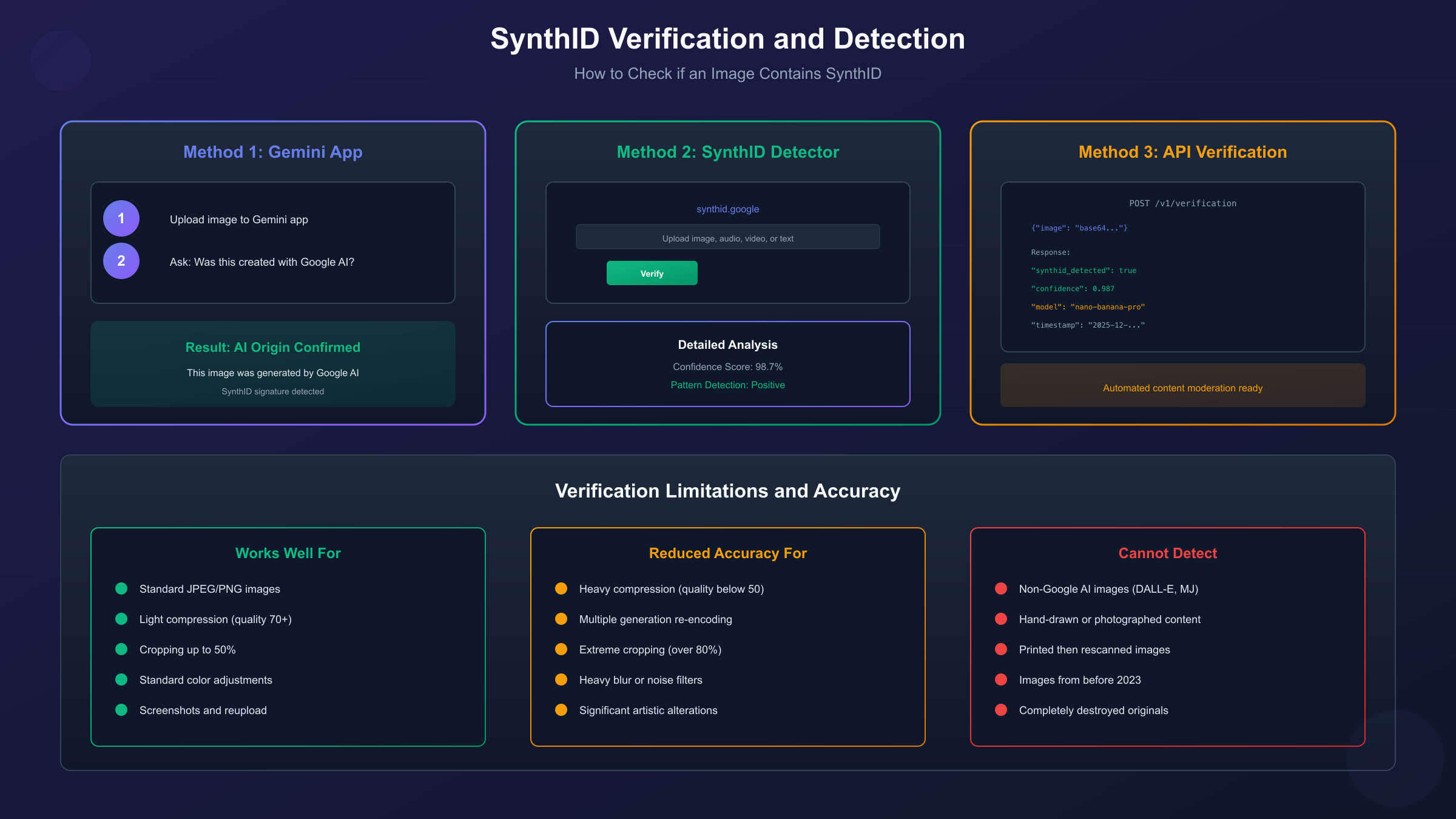
Task: Click the step 1 numbered circle
Action: pyautogui.click(x=121, y=218)
